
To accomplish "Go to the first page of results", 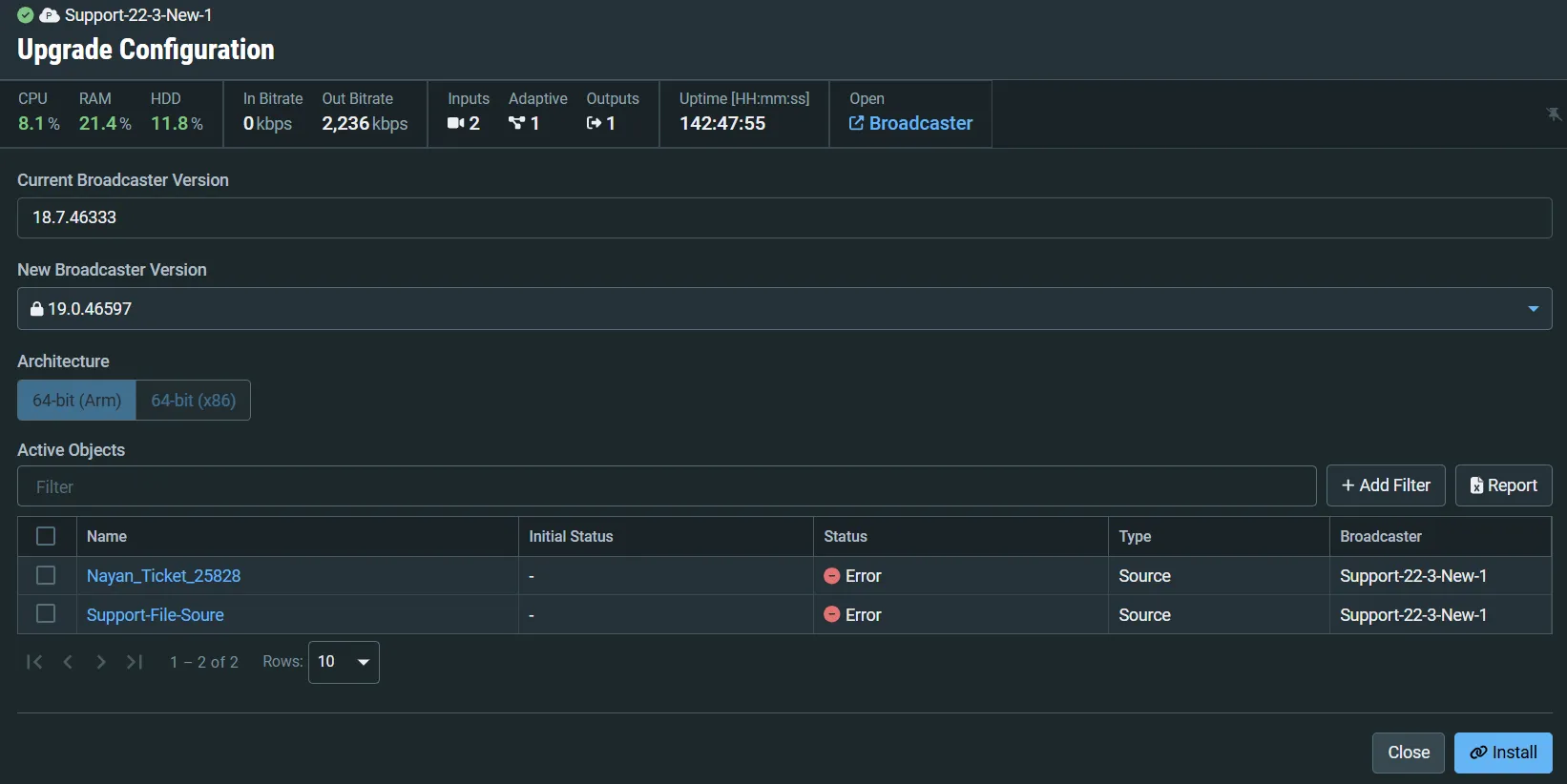I will tap(34, 662).
